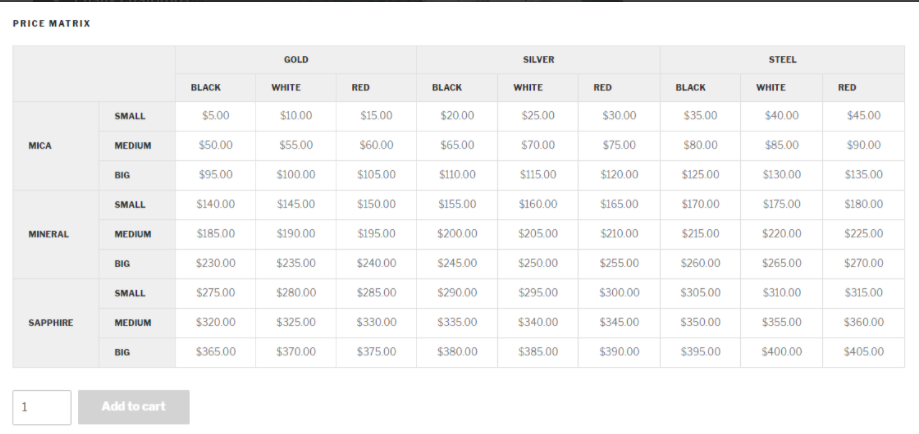Click the $155.00 price cell

(x=457, y=205)
